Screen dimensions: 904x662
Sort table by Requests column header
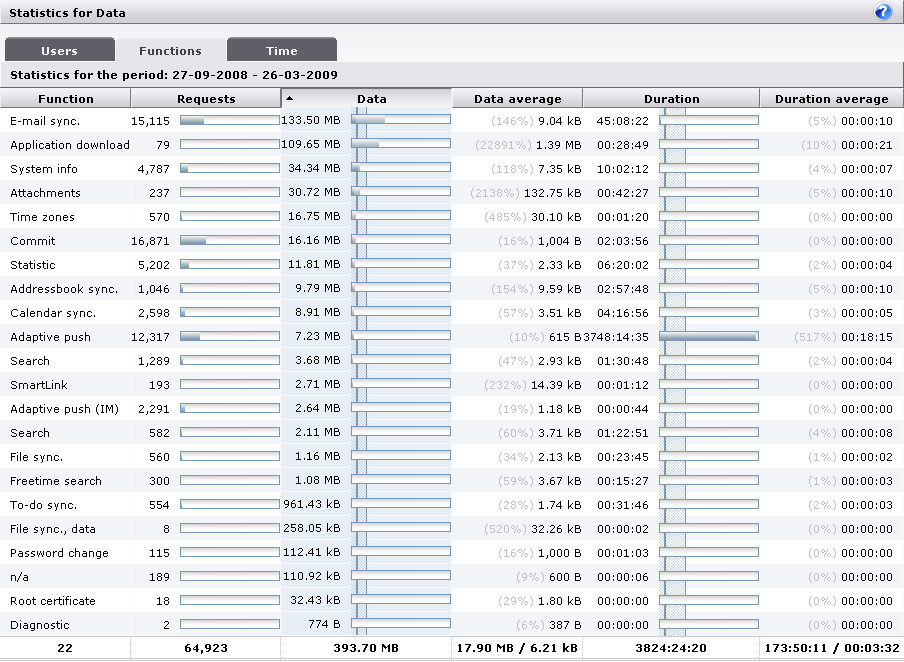[x=206, y=99]
